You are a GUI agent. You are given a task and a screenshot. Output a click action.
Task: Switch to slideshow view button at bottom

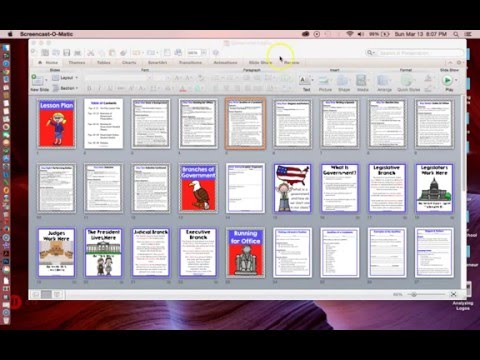point(57,294)
